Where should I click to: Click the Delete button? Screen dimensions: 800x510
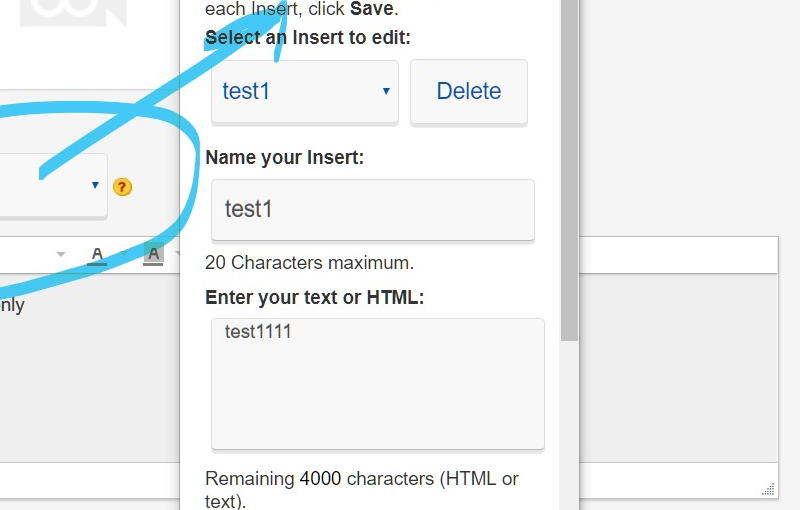(x=469, y=92)
